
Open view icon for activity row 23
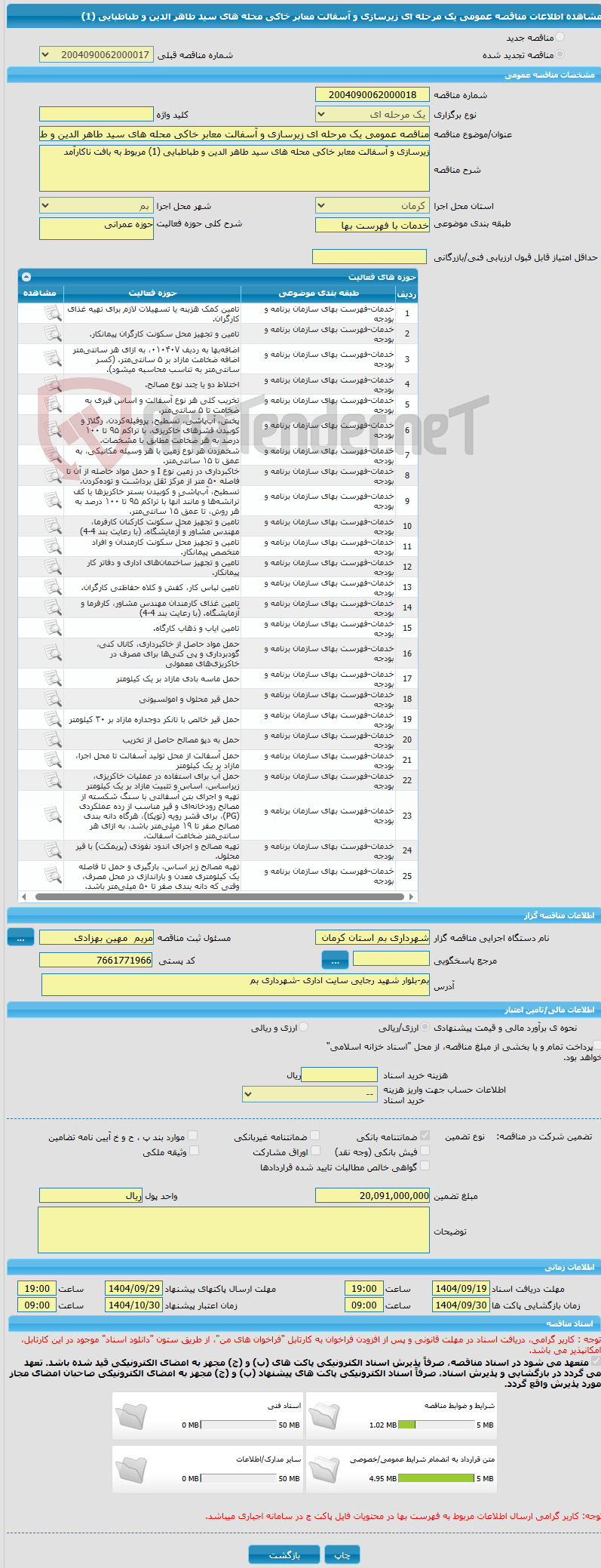tap(53, 815)
